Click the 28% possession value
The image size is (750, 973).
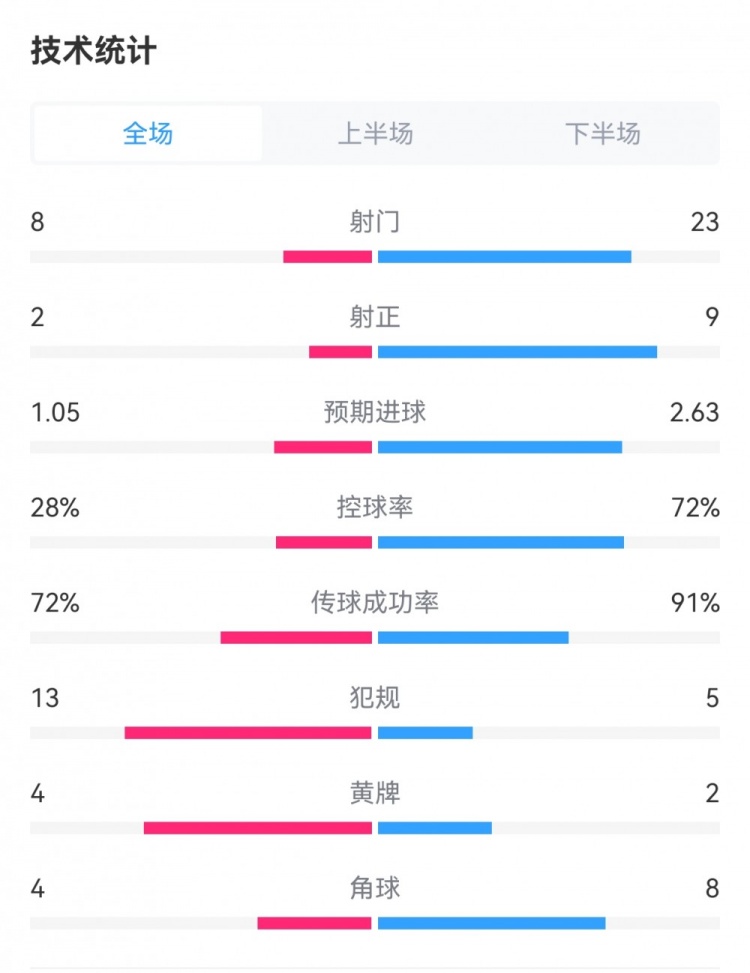pyautogui.click(x=55, y=508)
